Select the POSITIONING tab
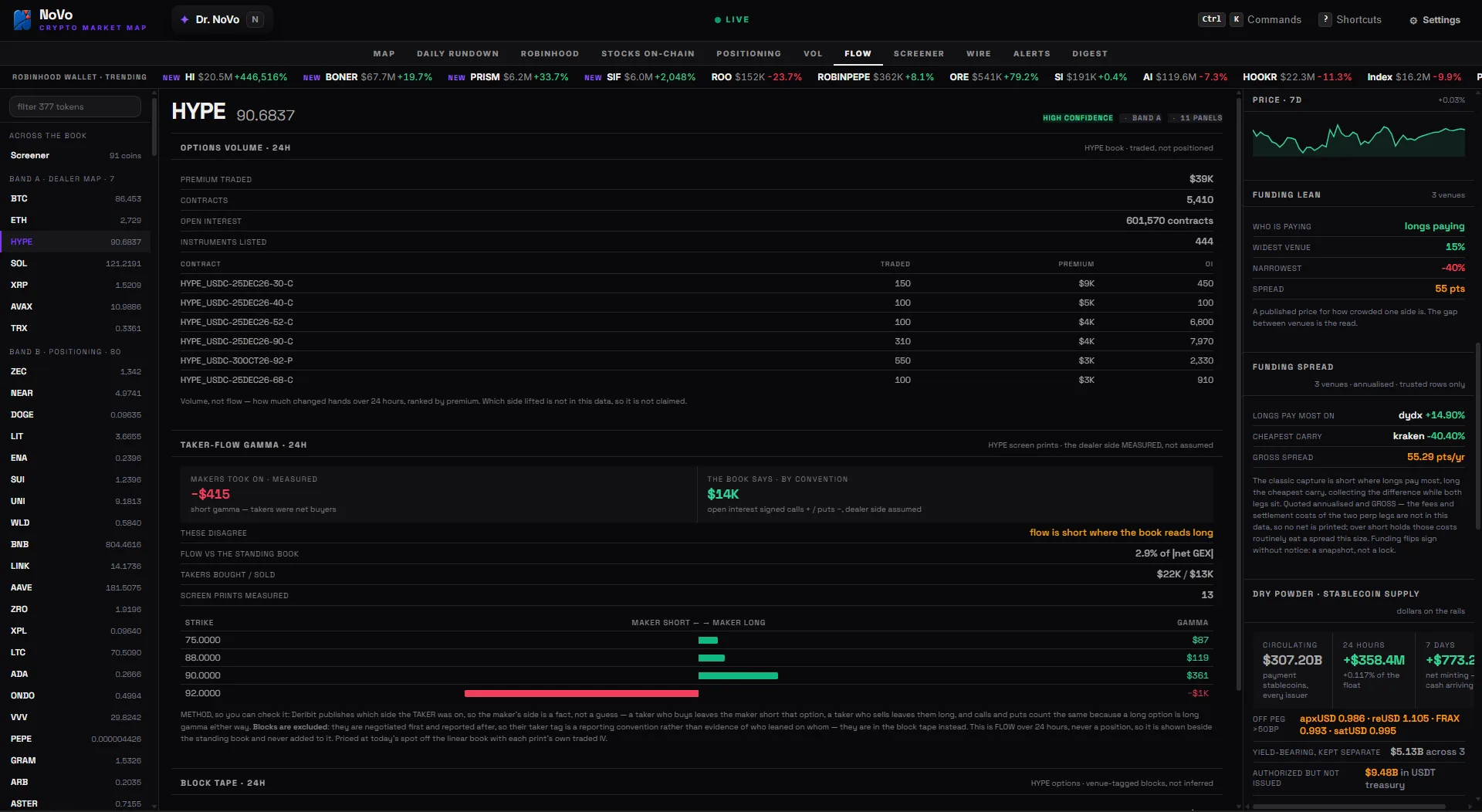This screenshot has height=812, width=1482. (749, 53)
